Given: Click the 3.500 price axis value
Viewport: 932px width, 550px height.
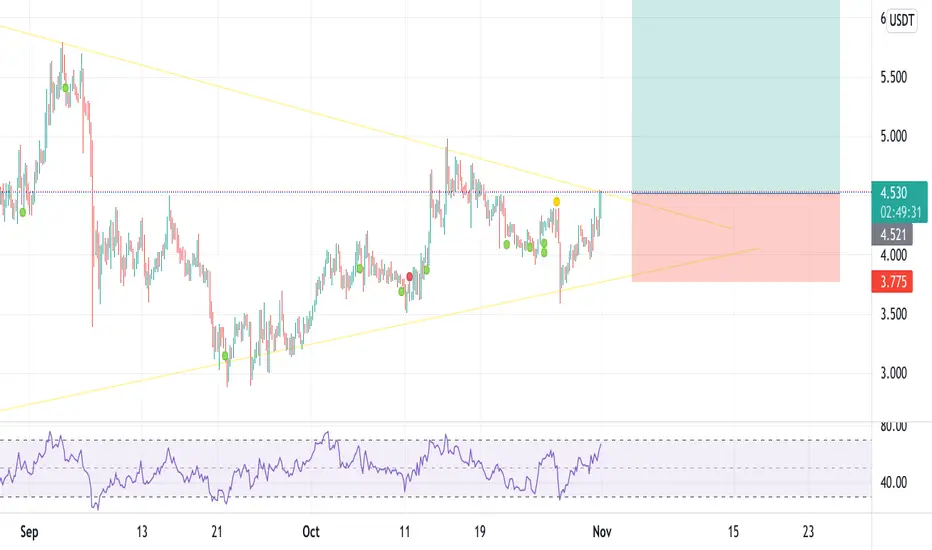Looking at the screenshot, I should coord(893,314).
